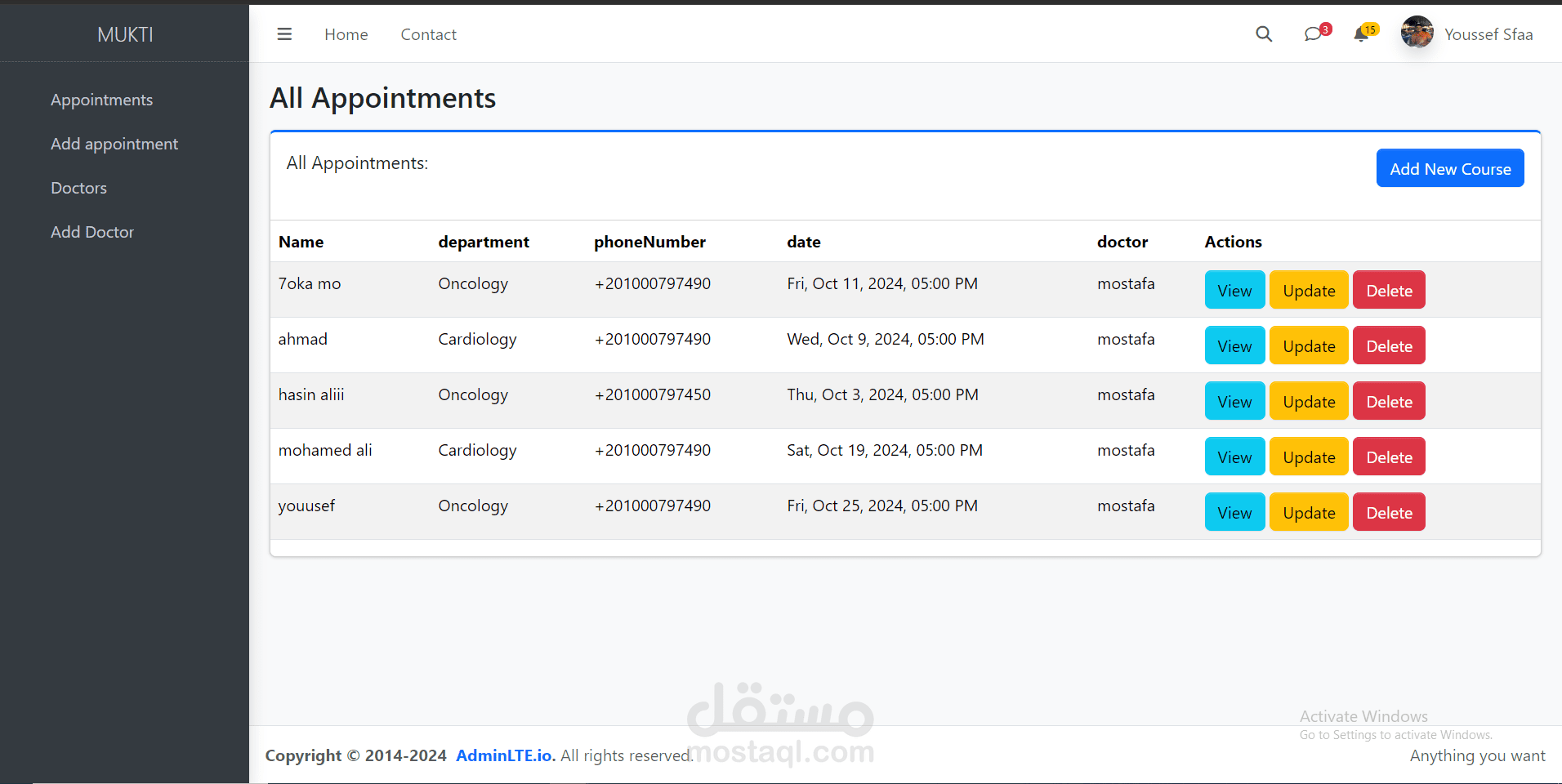This screenshot has width=1562, height=784.
Task: Open the chat messages icon
Action: coord(1313,34)
